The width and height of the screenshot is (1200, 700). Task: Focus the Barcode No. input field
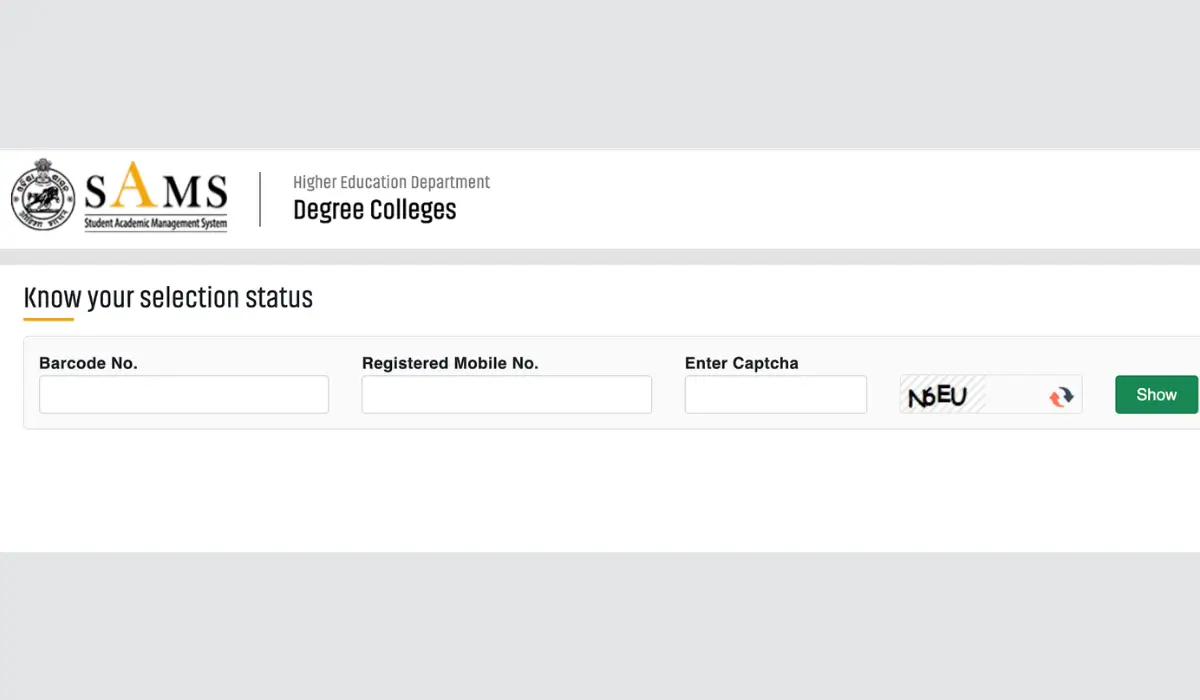click(x=184, y=394)
